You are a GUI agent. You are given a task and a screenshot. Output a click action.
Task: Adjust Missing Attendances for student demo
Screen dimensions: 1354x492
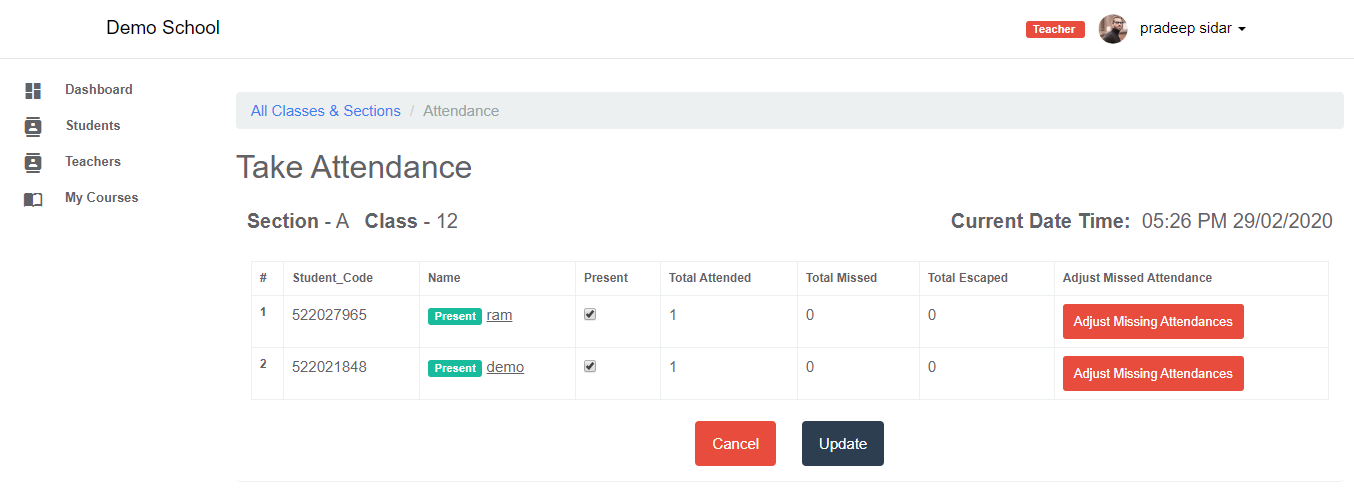point(1152,374)
